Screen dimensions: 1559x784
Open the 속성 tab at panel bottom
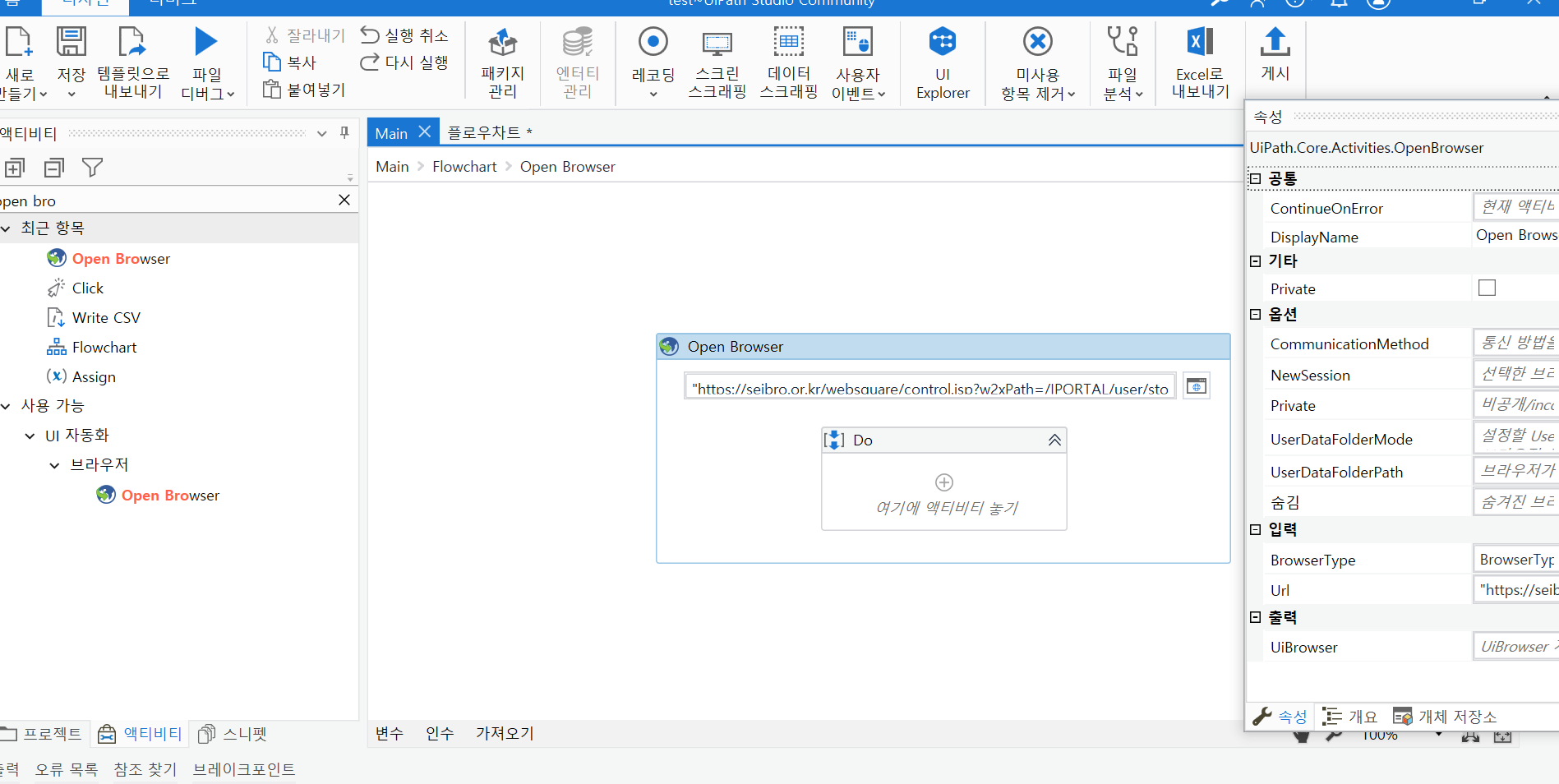point(1280,717)
